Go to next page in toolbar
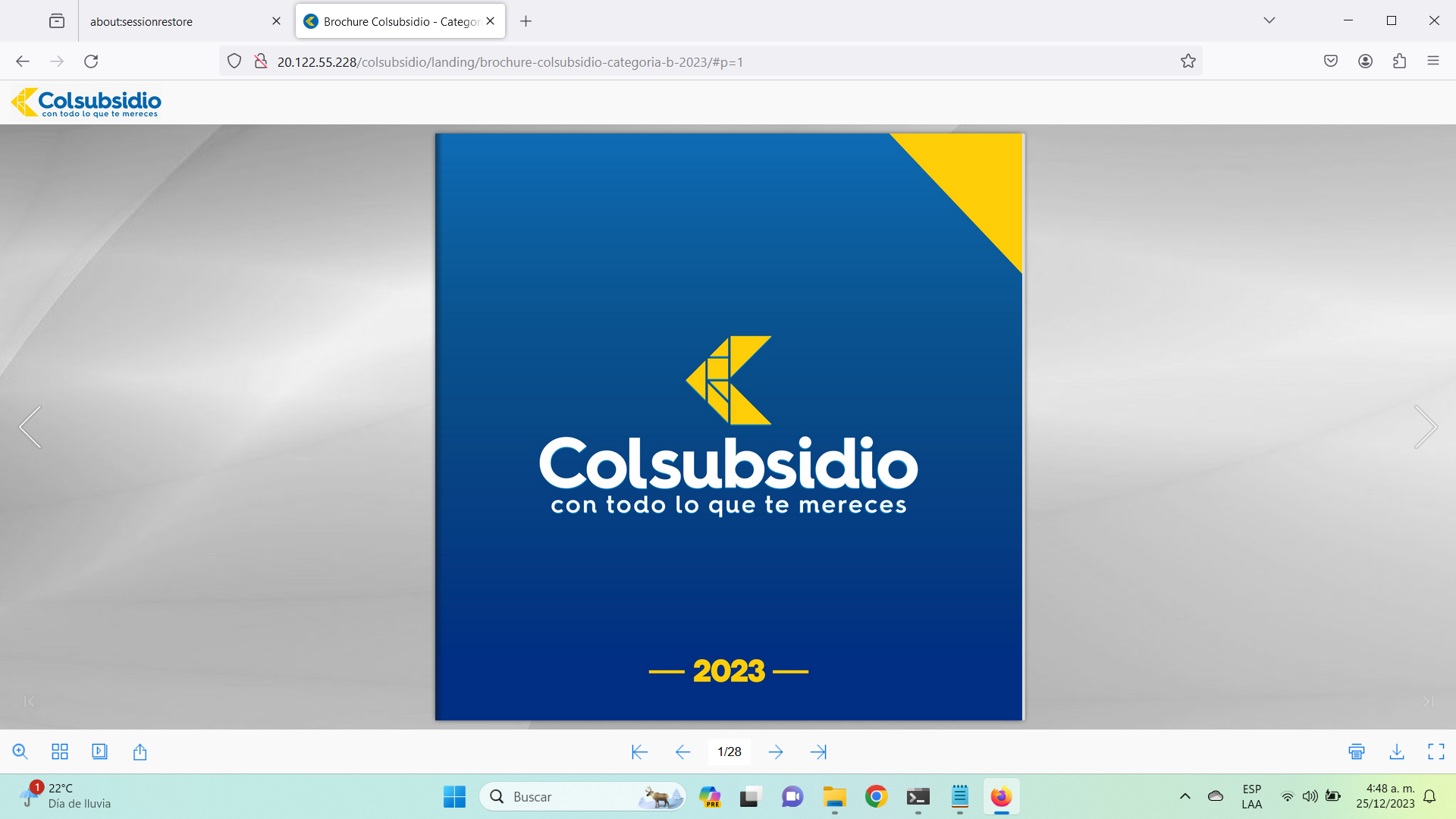Viewport: 1456px width, 819px height. point(776,752)
